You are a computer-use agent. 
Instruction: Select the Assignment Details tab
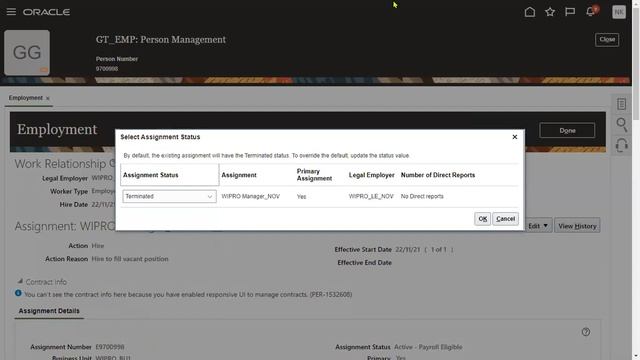tap(49, 311)
